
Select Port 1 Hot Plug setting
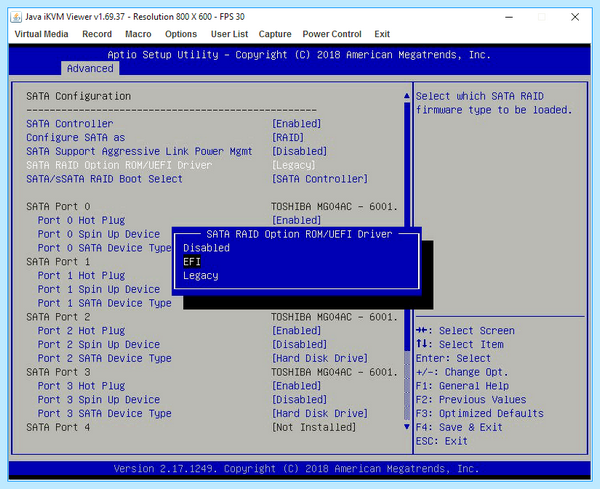click(81, 275)
